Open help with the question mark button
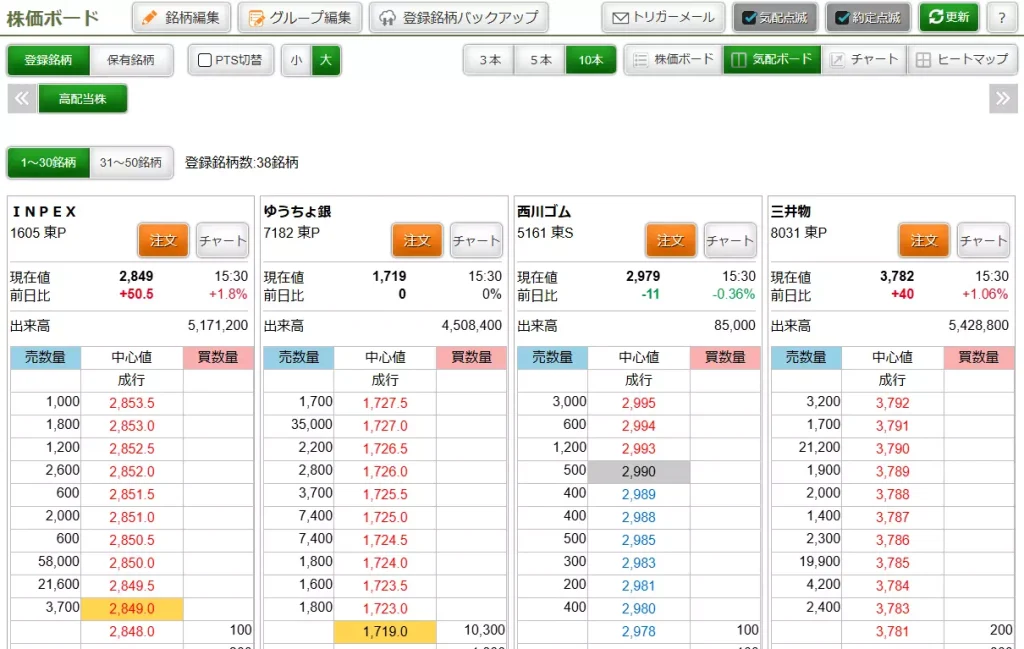Screen dimensions: 1024x649 1002,17
